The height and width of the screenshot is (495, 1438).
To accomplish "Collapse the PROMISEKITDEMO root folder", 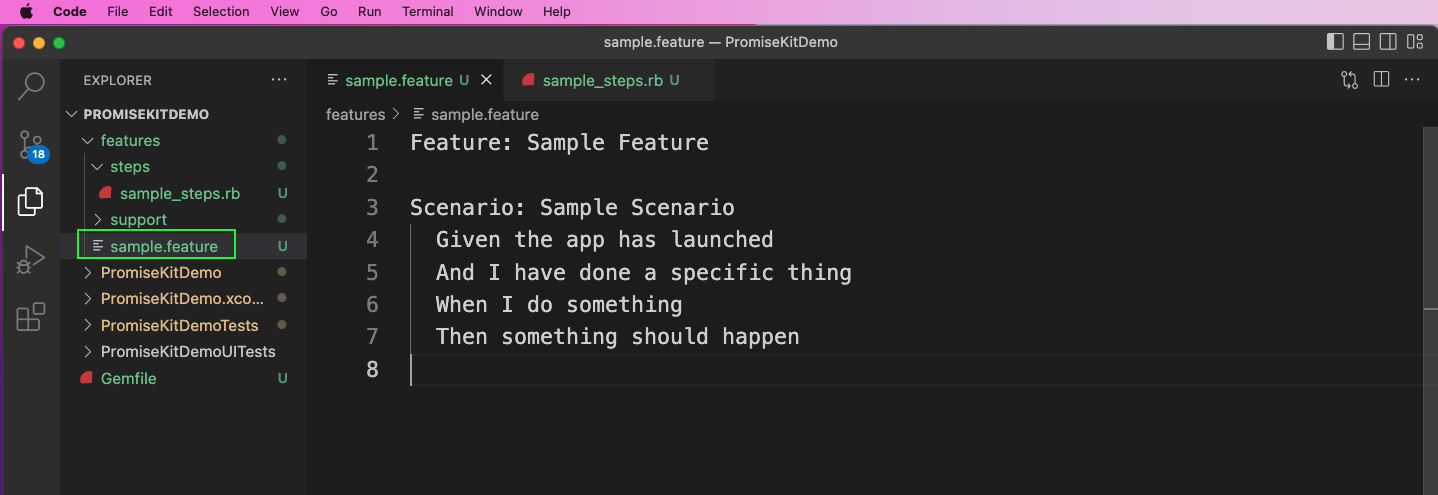I will (73, 114).
